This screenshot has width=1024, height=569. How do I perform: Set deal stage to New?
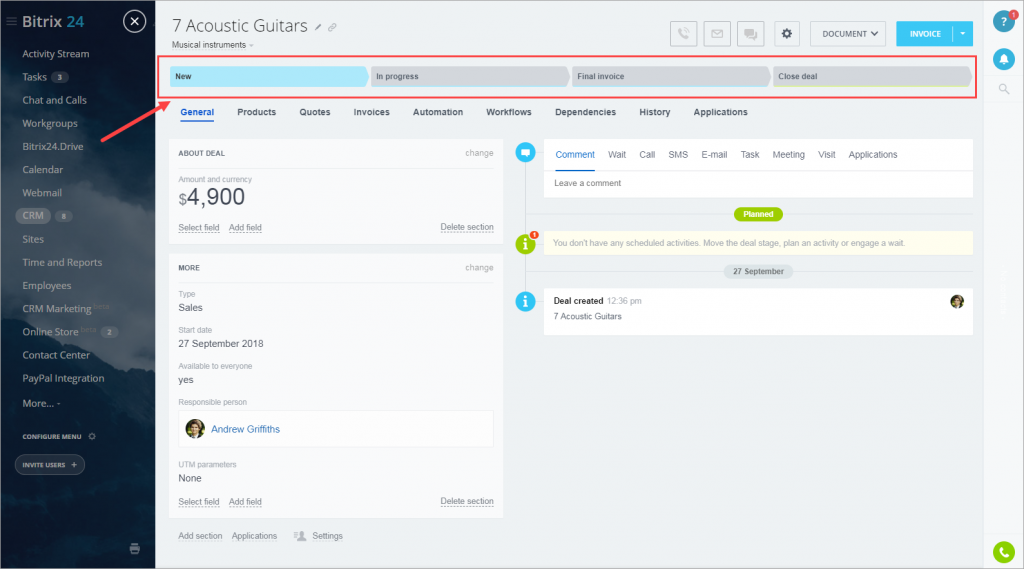[268, 76]
